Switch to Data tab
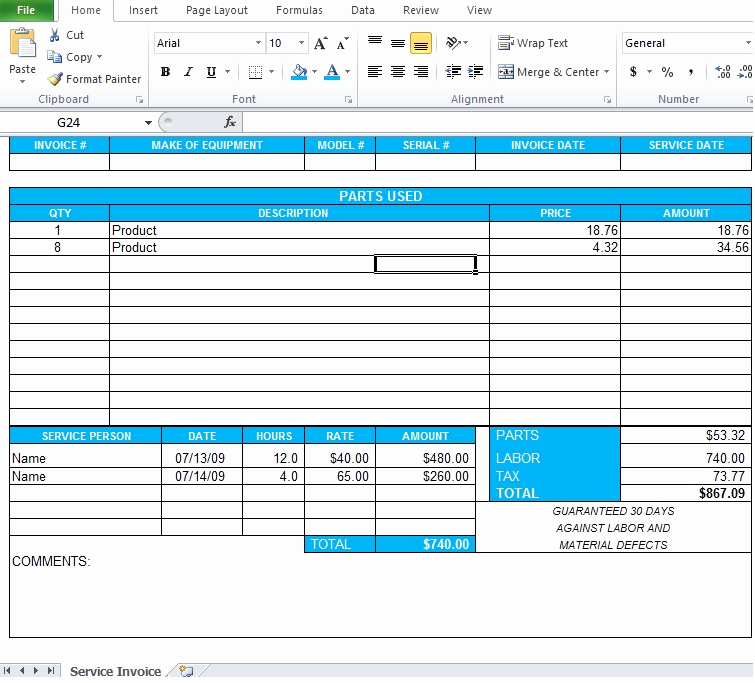 pos(363,10)
